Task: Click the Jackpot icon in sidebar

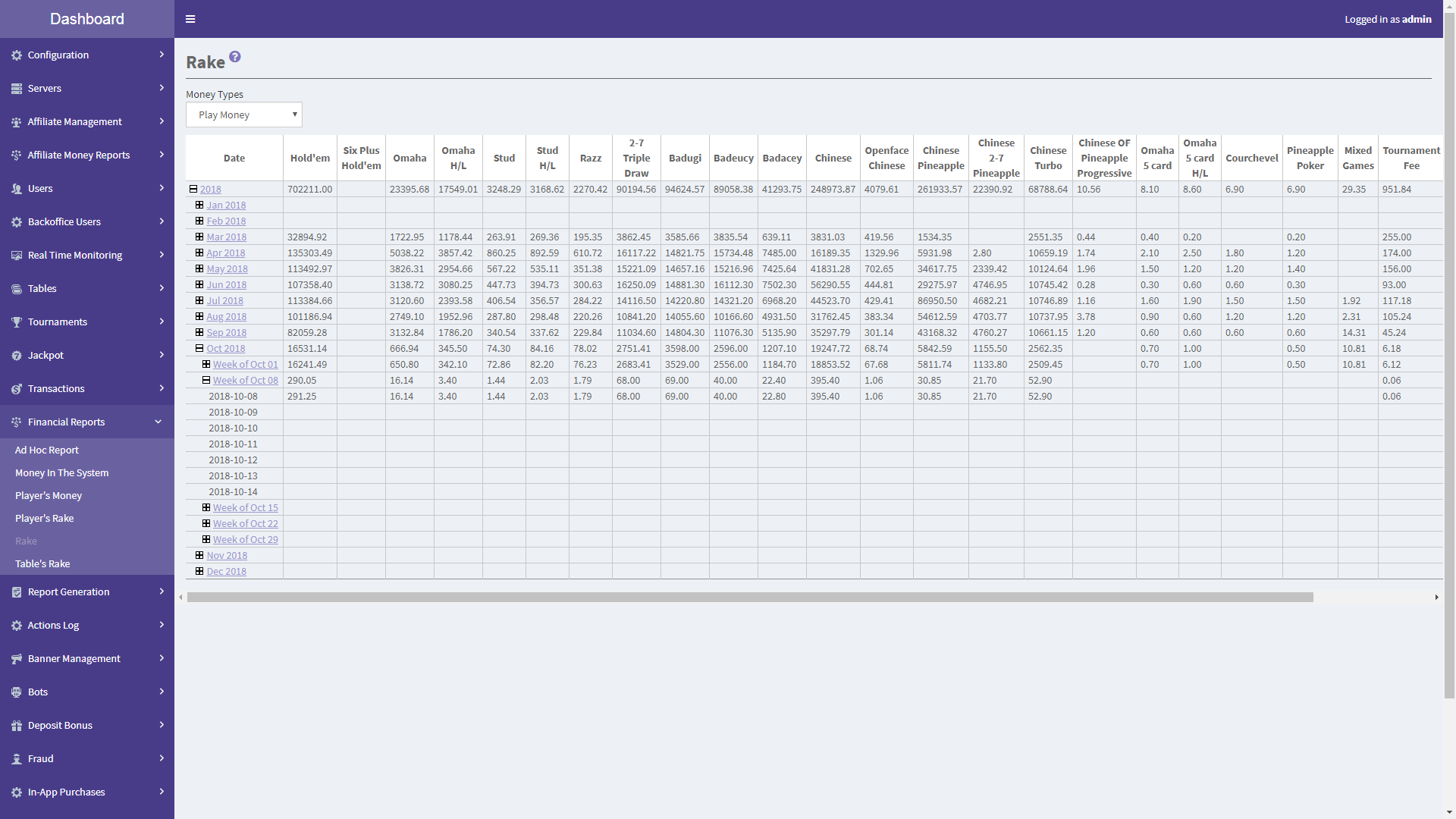Action: [x=17, y=356]
